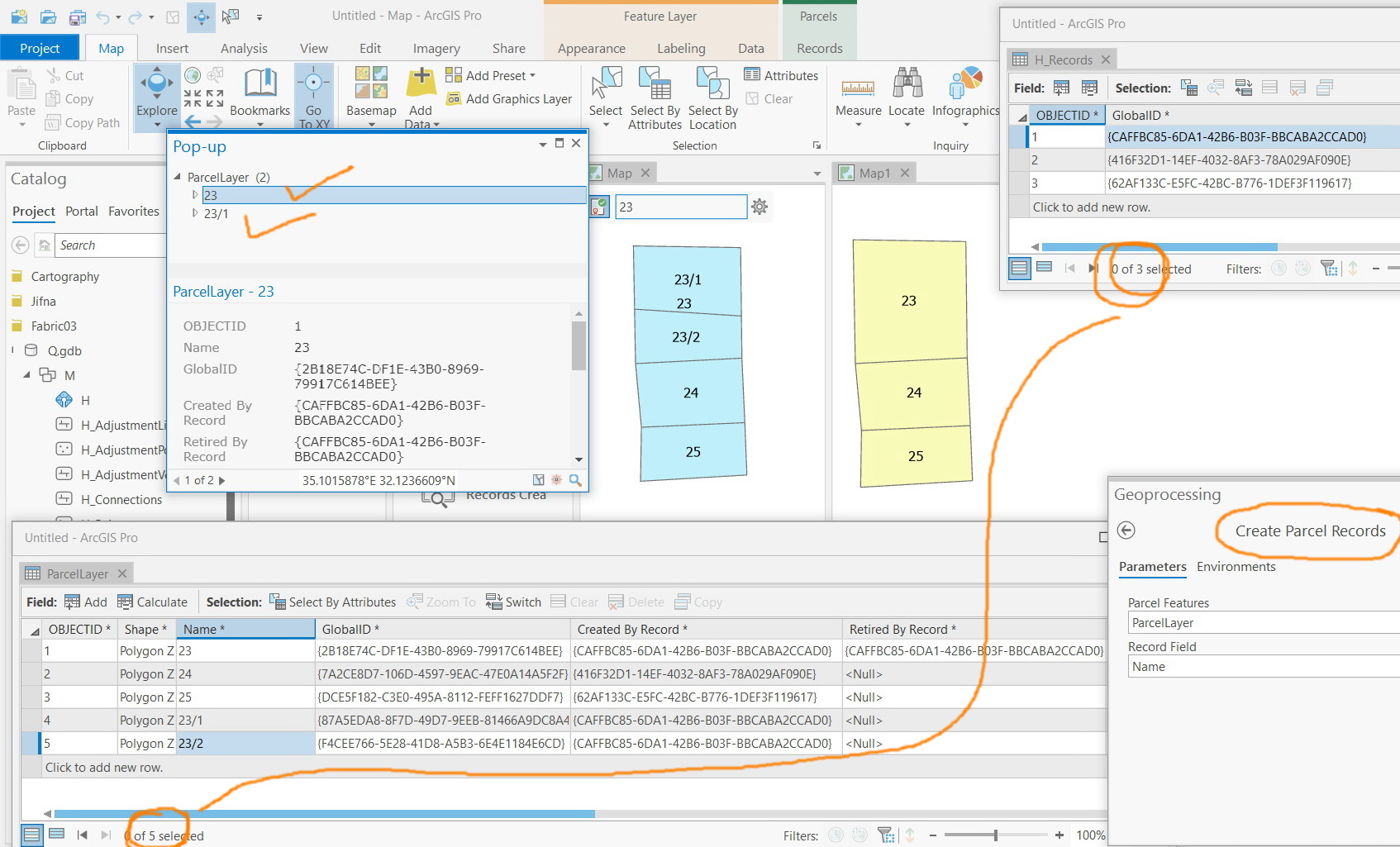Click the Record Field input in Geoprocessing
Image resolution: width=1400 pixels, height=847 pixels.
pos(1264,667)
